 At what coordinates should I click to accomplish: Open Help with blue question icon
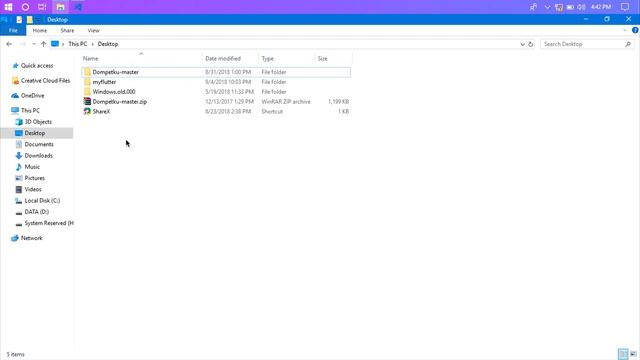tap(635, 30)
